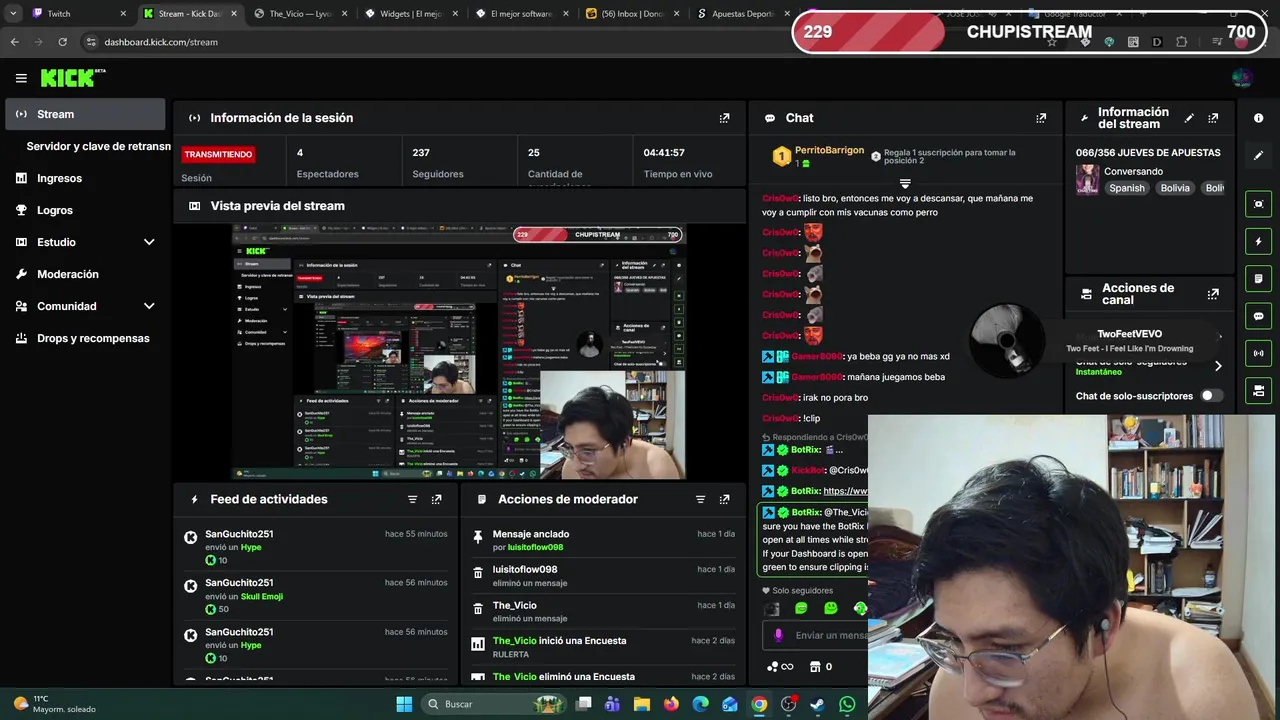Open WhatsApp from the taskbar
The image size is (1280, 720).
coord(847,704)
